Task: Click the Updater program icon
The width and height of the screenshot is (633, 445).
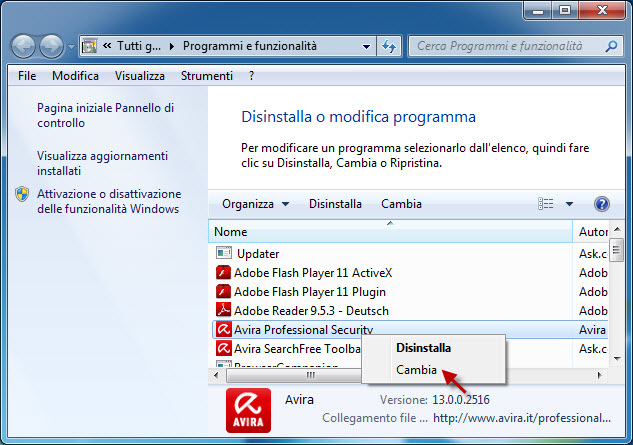Action: pos(224,253)
